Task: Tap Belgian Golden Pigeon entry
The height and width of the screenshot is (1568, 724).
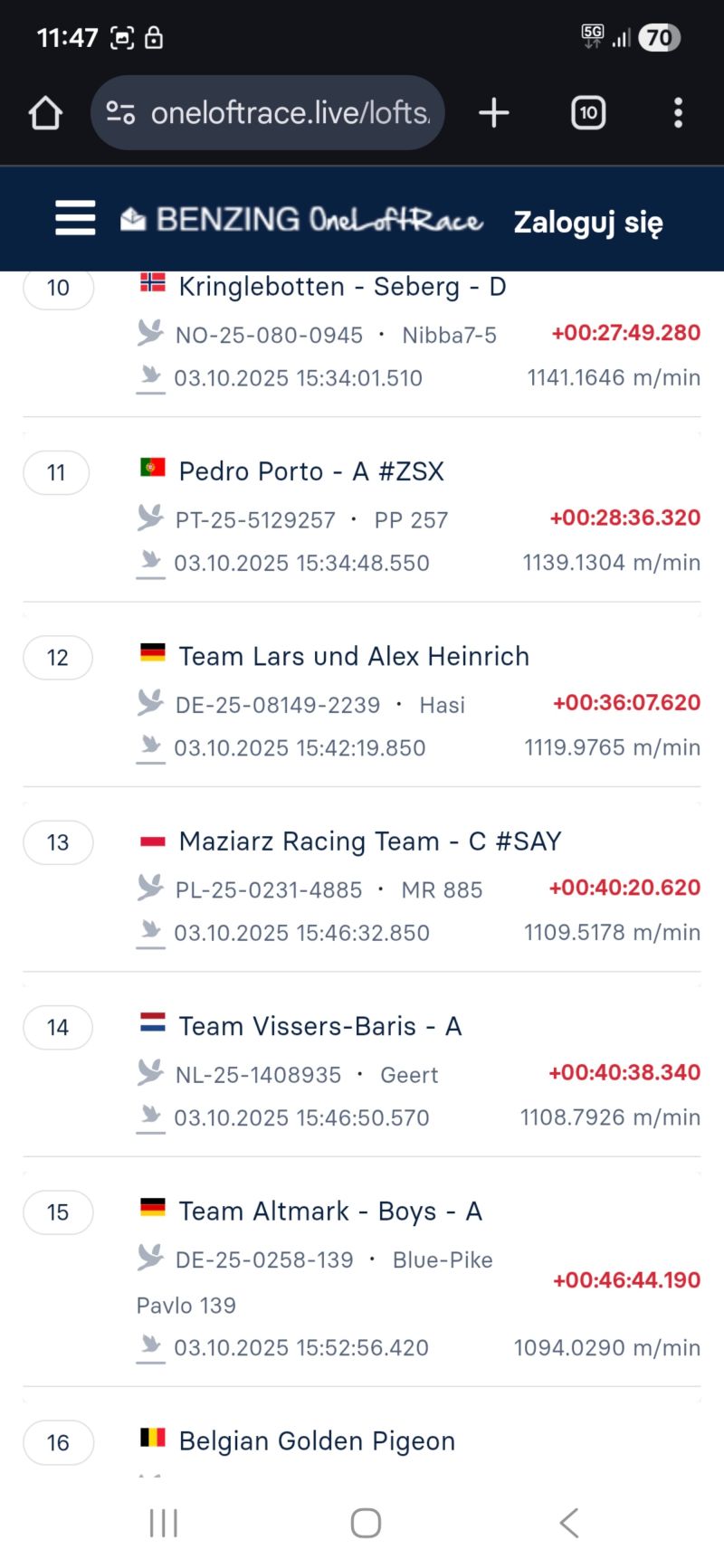Action: coord(317,1441)
